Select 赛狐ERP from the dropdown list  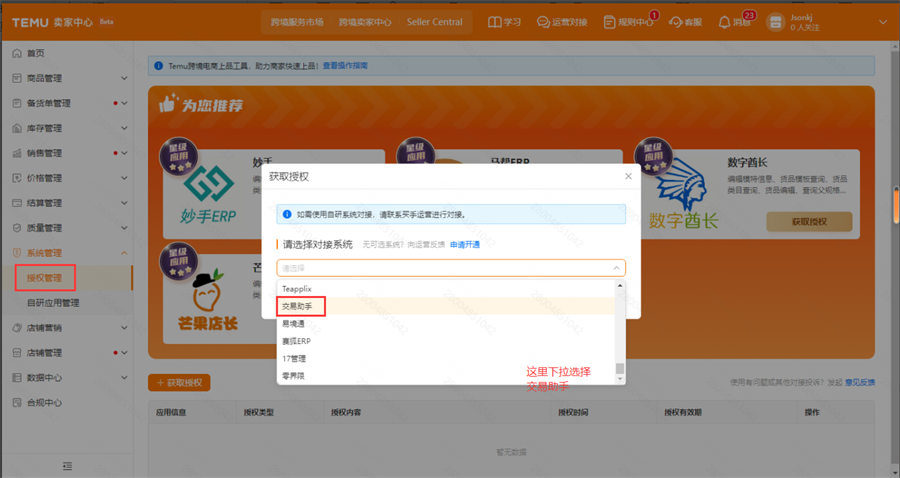(445, 341)
